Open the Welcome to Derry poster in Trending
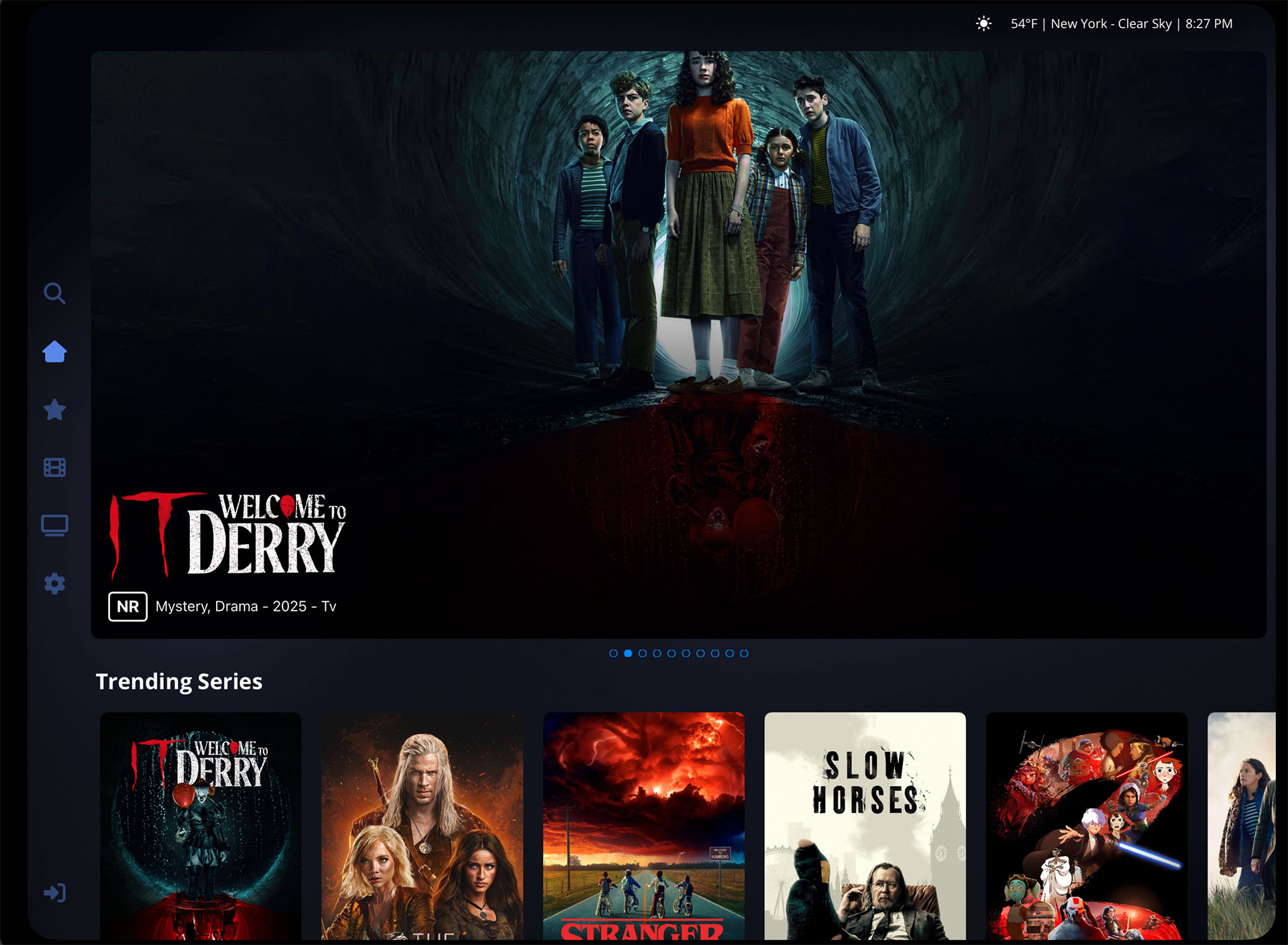 pos(201,826)
